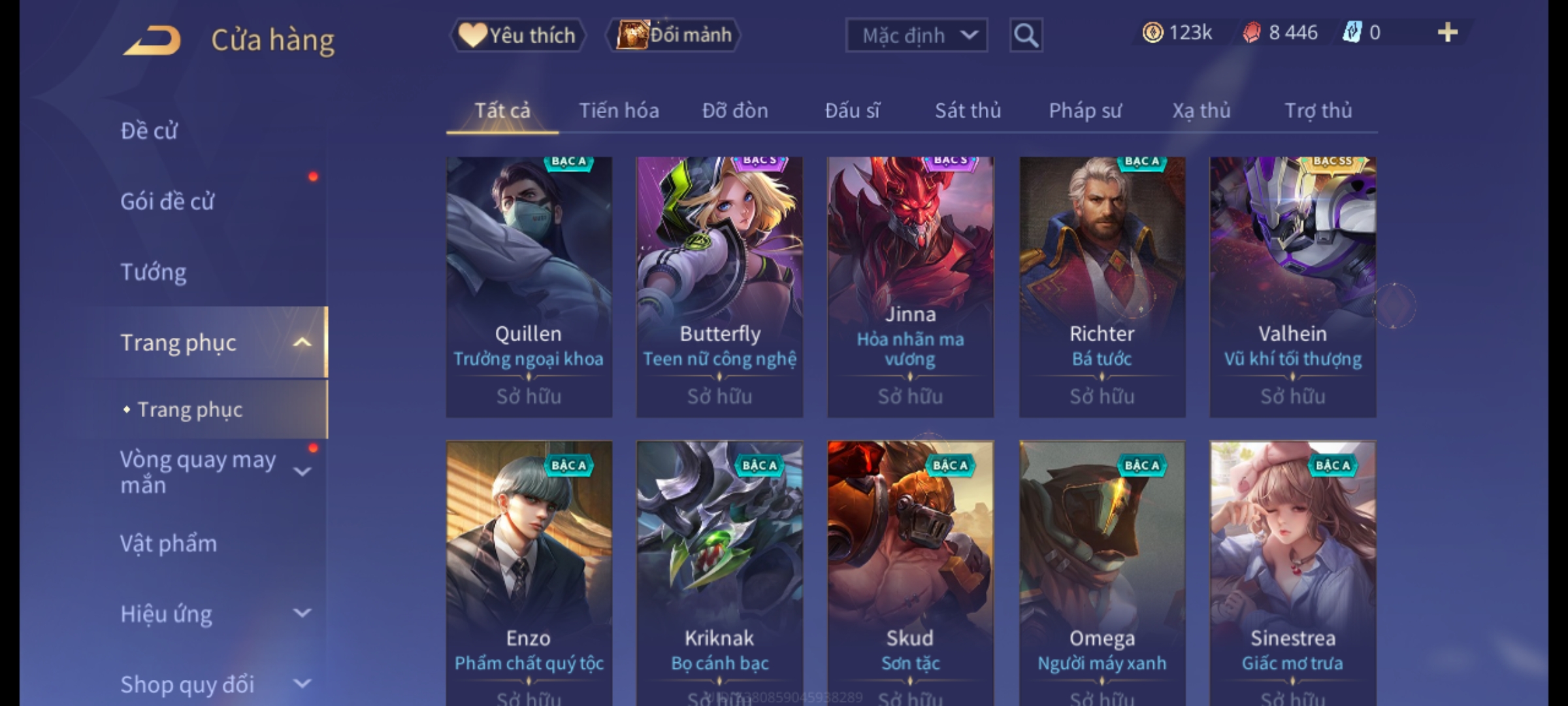Screen dimensions: 1568x706
Task: Open Đổi mảnh fragment exchange
Action: click(x=674, y=35)
